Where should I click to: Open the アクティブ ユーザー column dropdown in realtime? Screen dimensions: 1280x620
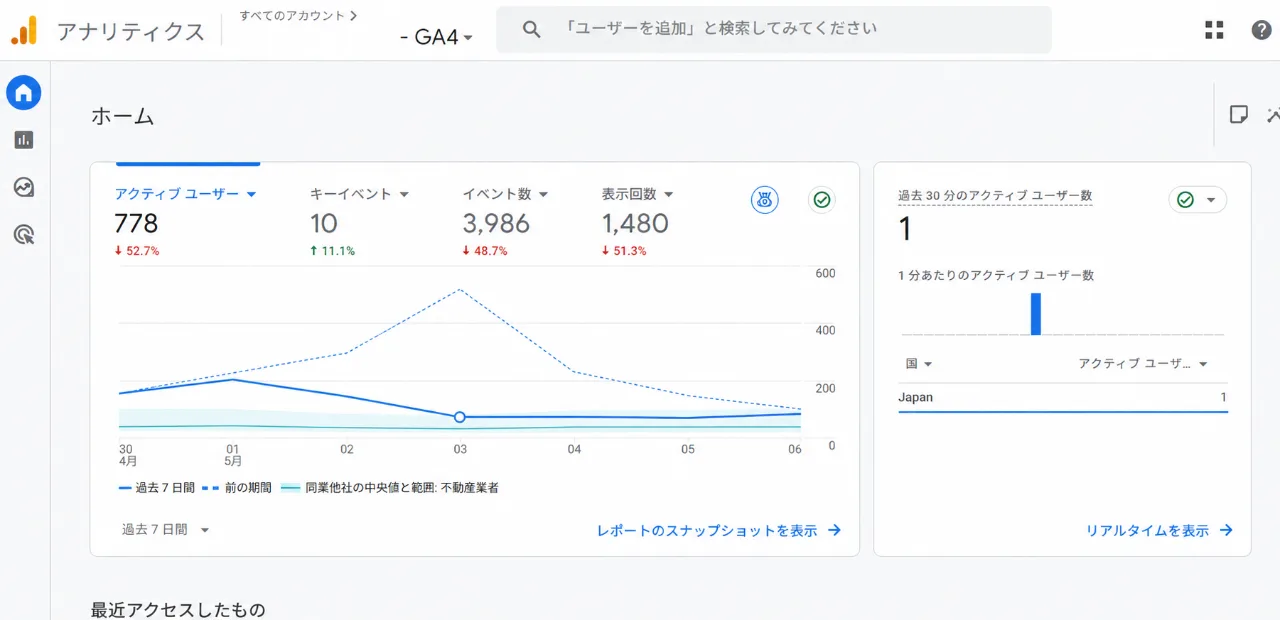1143,364
